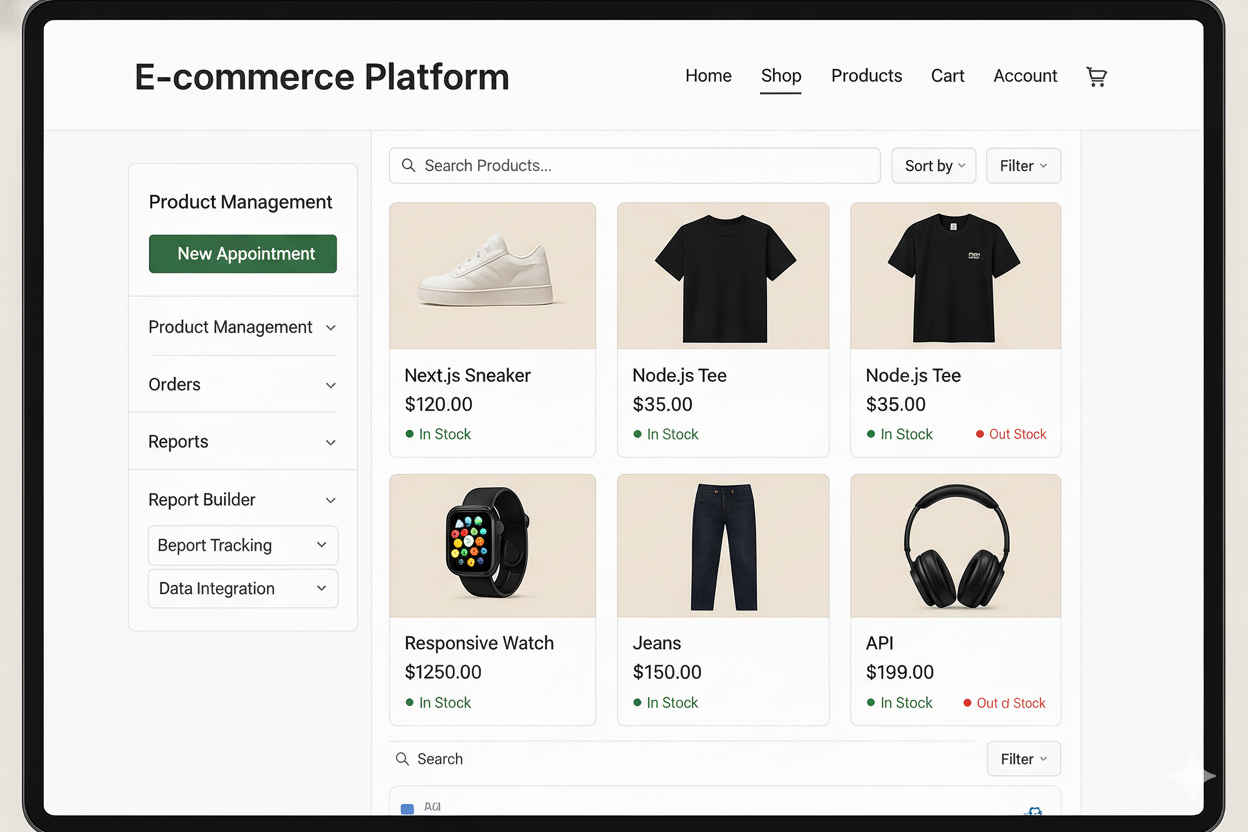Click the search icon in the bottom search bar
The height and width of the screenshot is (832, 1248).
(402, 759)
